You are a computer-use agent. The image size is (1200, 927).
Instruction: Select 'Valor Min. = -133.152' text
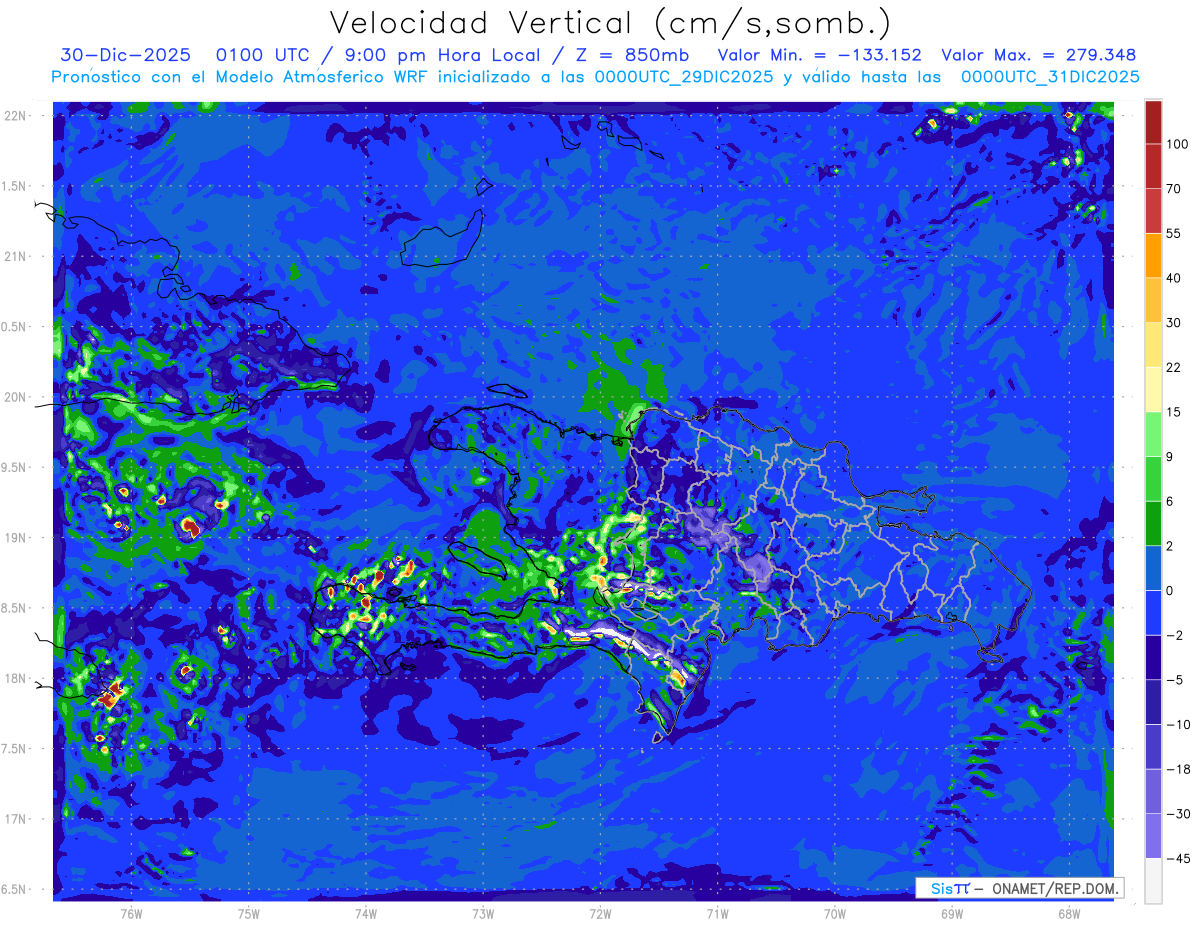(820, 55)
